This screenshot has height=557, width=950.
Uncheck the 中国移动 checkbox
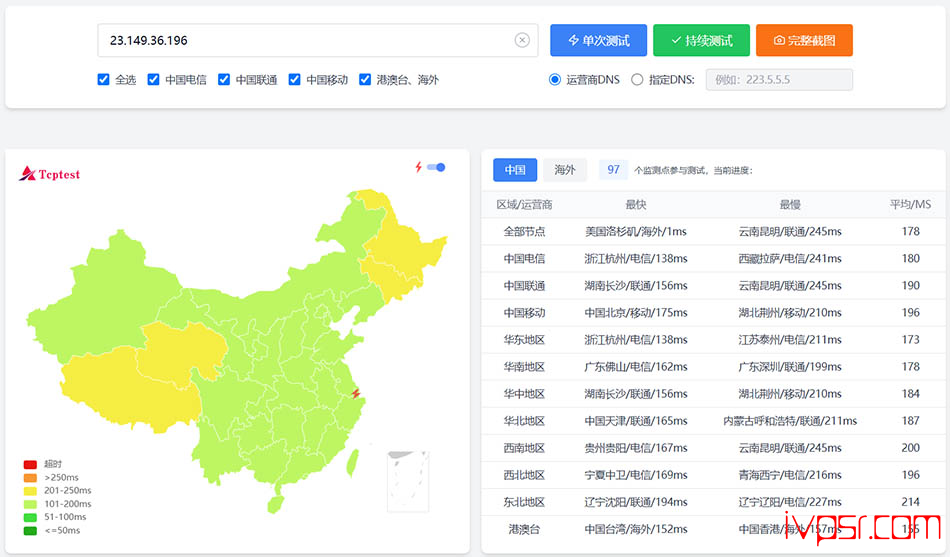[x=294, y=79]
